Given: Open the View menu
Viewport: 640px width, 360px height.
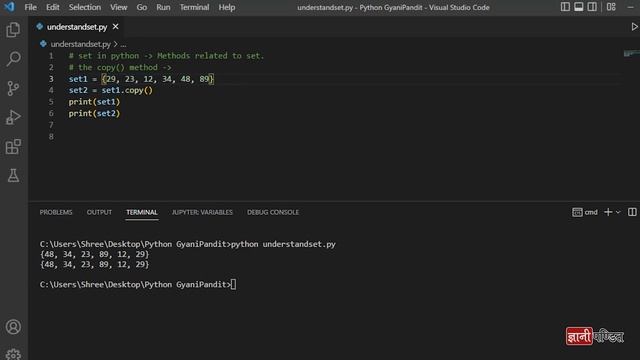Looking at the screenshot, I should [119, 7].
